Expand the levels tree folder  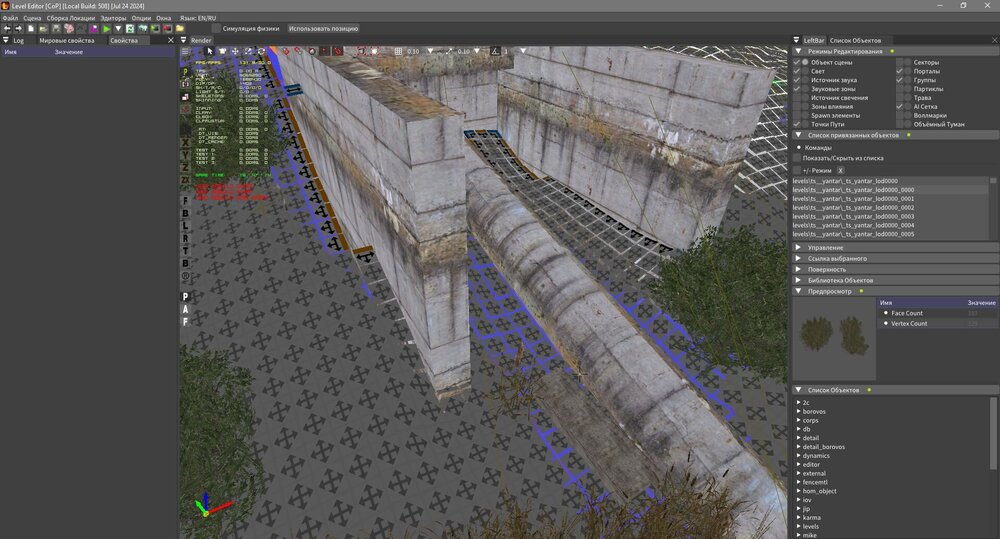coord(798,526)
